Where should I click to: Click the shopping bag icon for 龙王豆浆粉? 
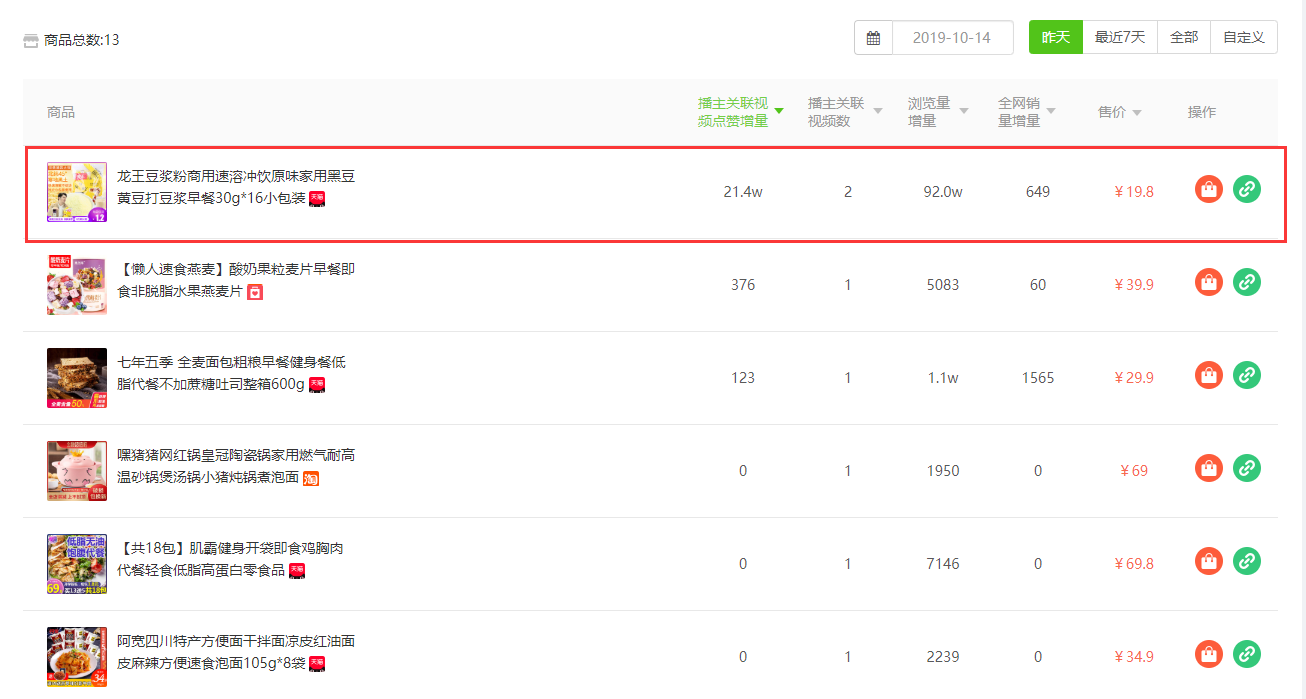(1209, 189)
